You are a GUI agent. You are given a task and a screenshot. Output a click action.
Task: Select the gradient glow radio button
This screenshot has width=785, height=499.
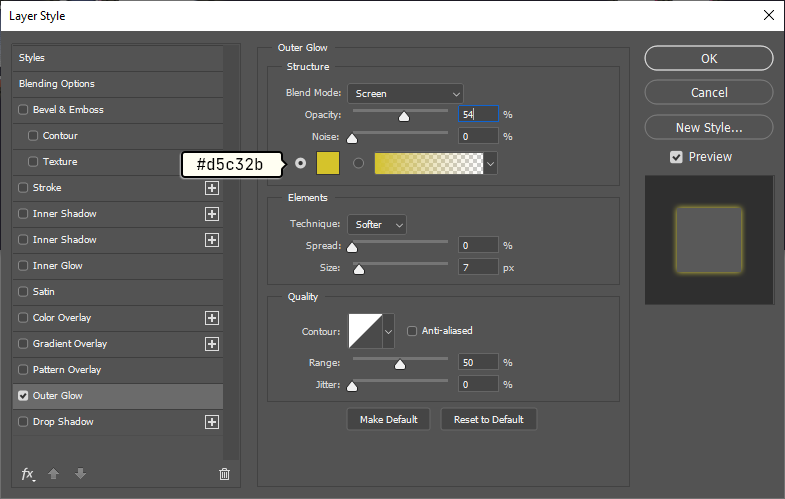coord(358,163)
